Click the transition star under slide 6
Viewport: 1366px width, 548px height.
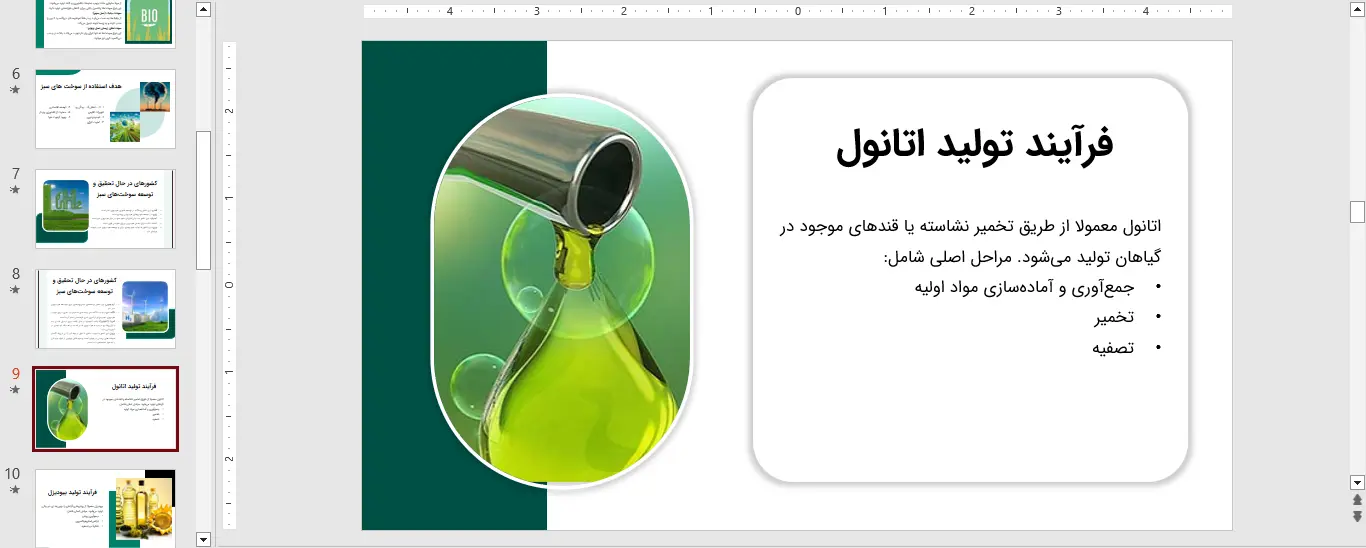tap(14, 89)
